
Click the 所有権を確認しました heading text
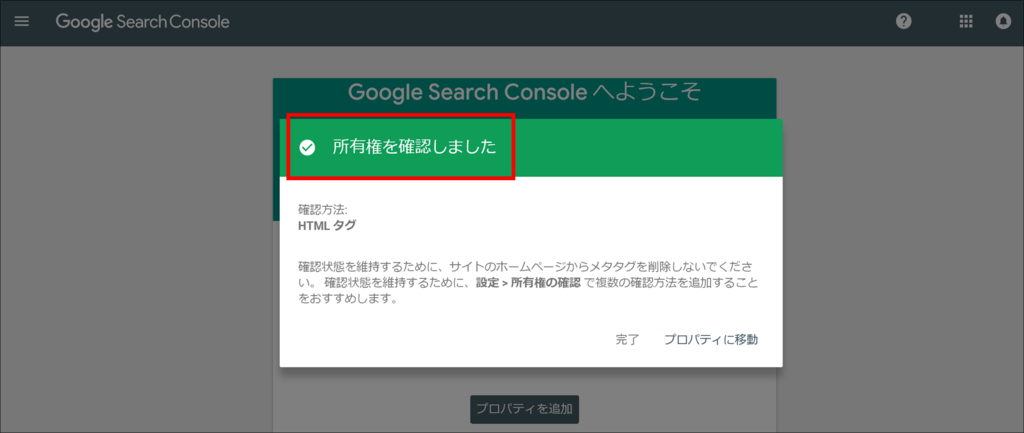pyautogui.click(x=415, y=148)
